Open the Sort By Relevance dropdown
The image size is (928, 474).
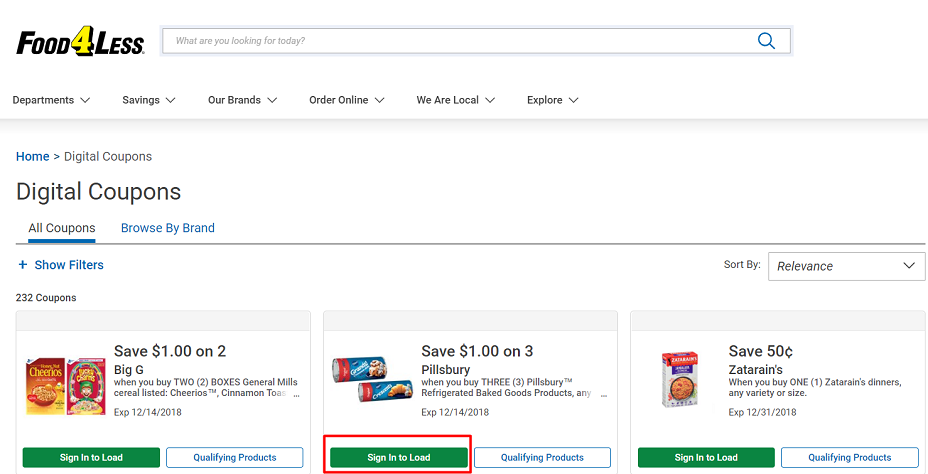tap(846, 266)
